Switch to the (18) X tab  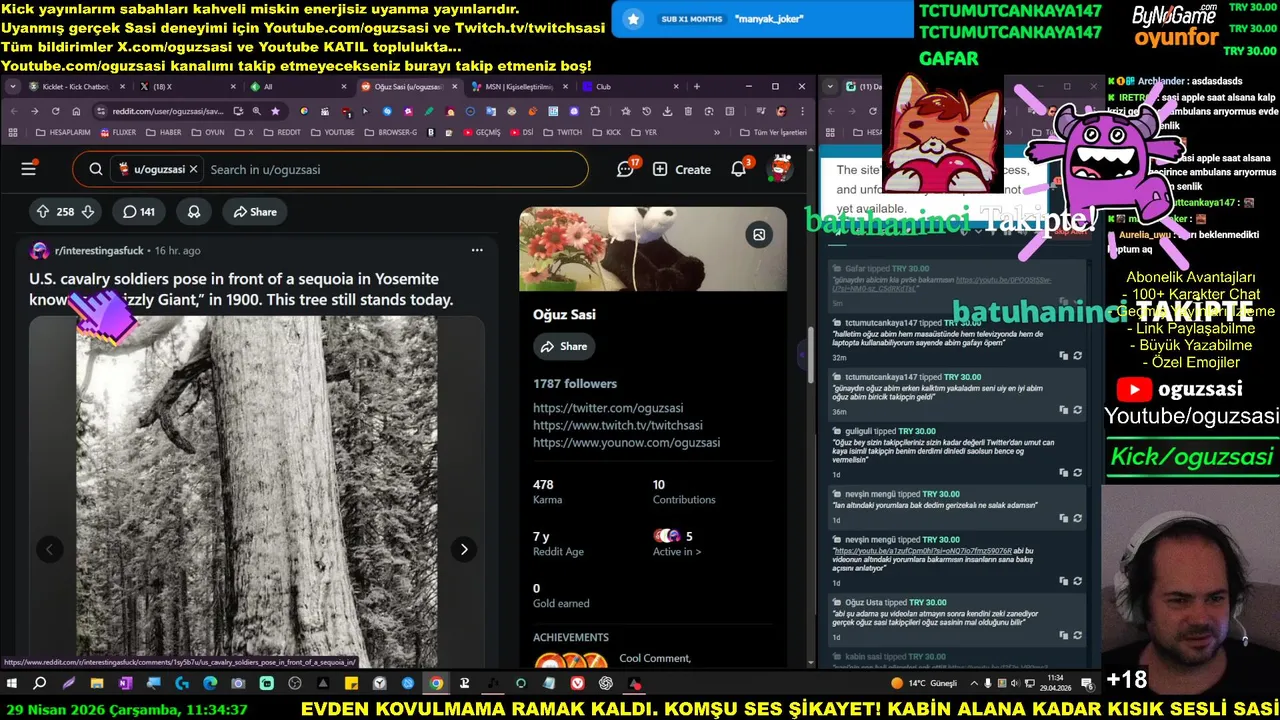point(187,87)
